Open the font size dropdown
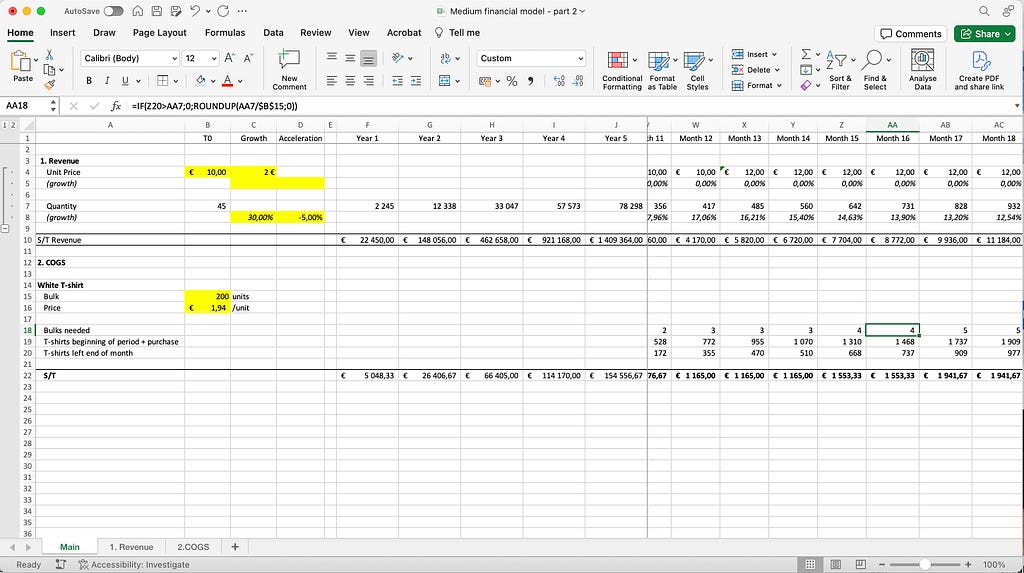Image resolution: width=1024 pixels, height=573 pixels. pos(214,58)
